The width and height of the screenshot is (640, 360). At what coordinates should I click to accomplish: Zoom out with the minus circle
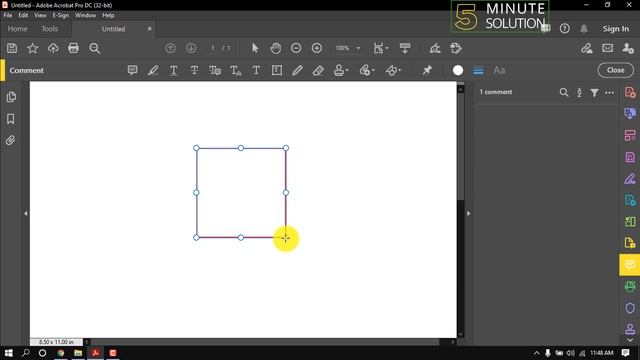[296, 48]
